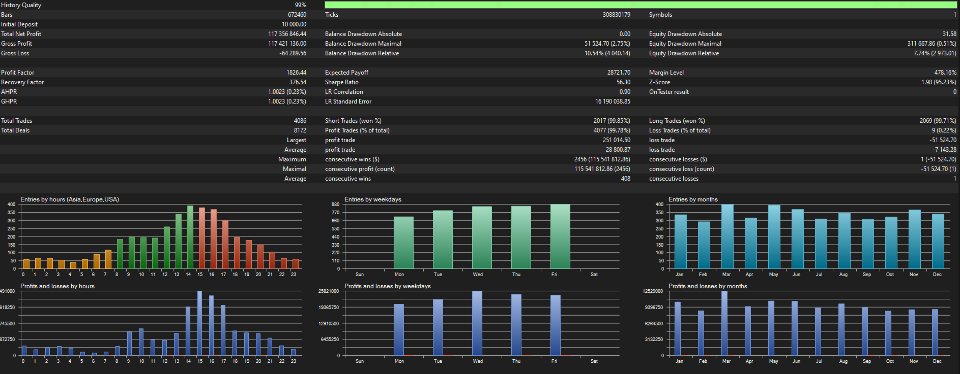Select the Mar bar in Entries by months
Screen dimensions: 960x374
pyautogui.click(x=727, y=236)
